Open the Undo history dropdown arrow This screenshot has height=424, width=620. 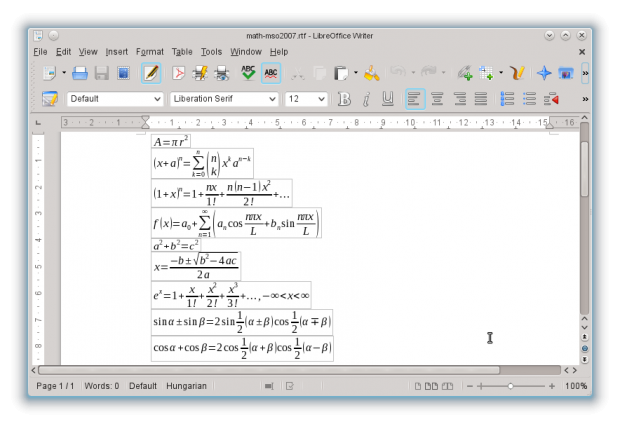click(x=413, y=72)
